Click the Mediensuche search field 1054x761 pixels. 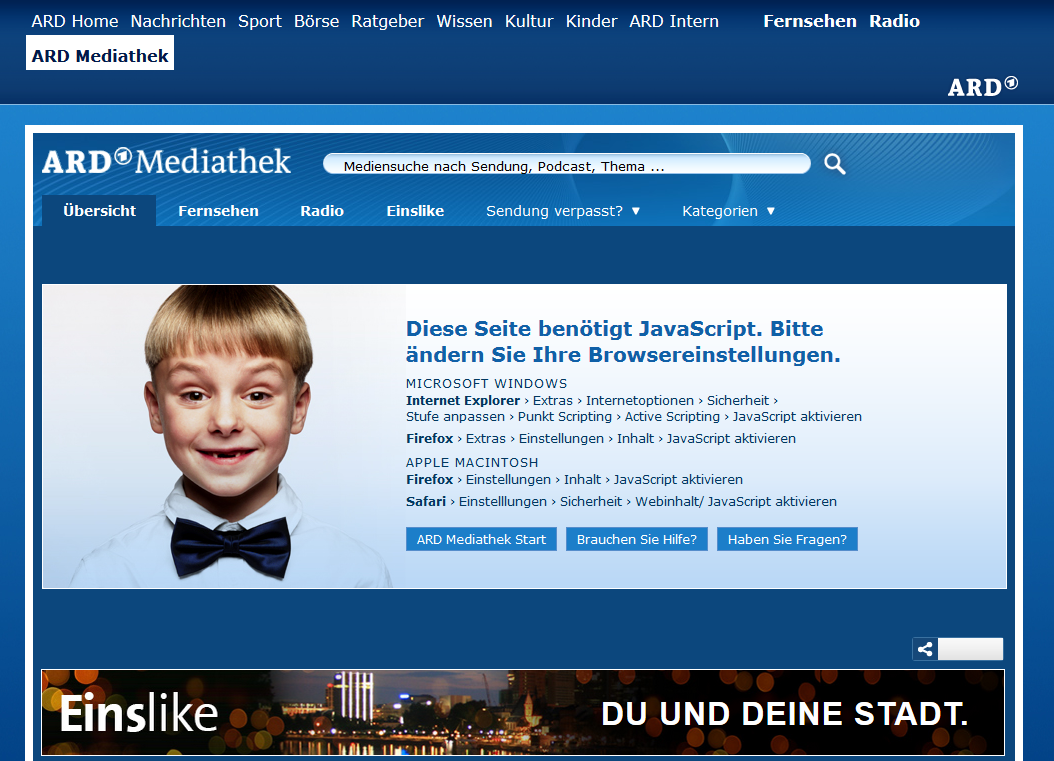coord(567,164)
